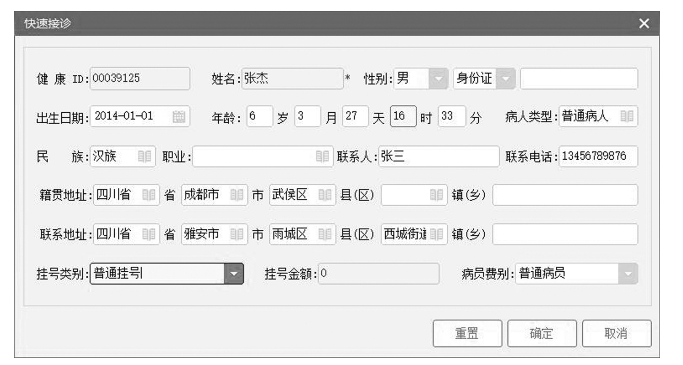Focus the 挂号金额 field showing 0

(x=379, y=274)
